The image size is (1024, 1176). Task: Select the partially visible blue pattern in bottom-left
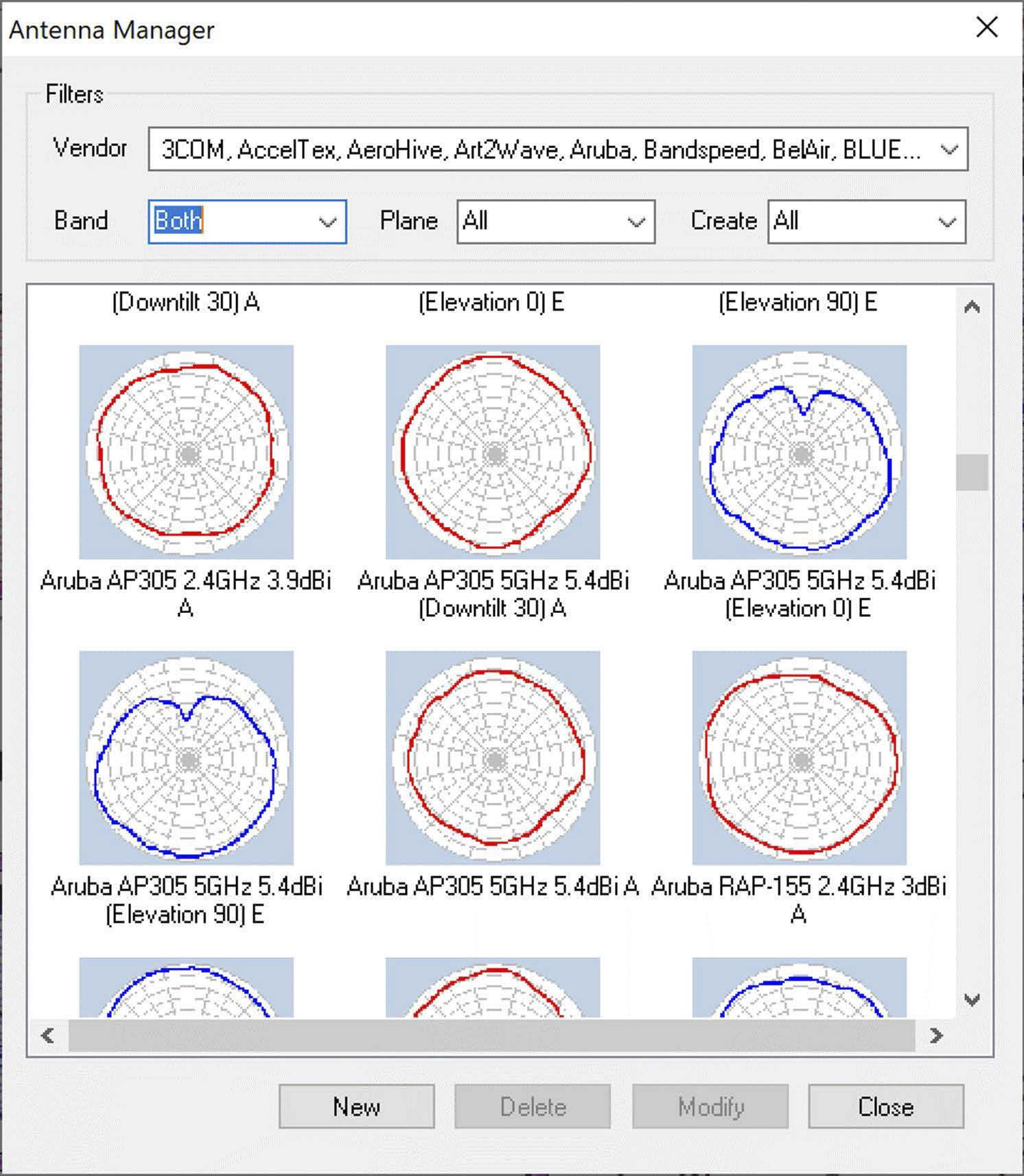[x=186, y=987]
